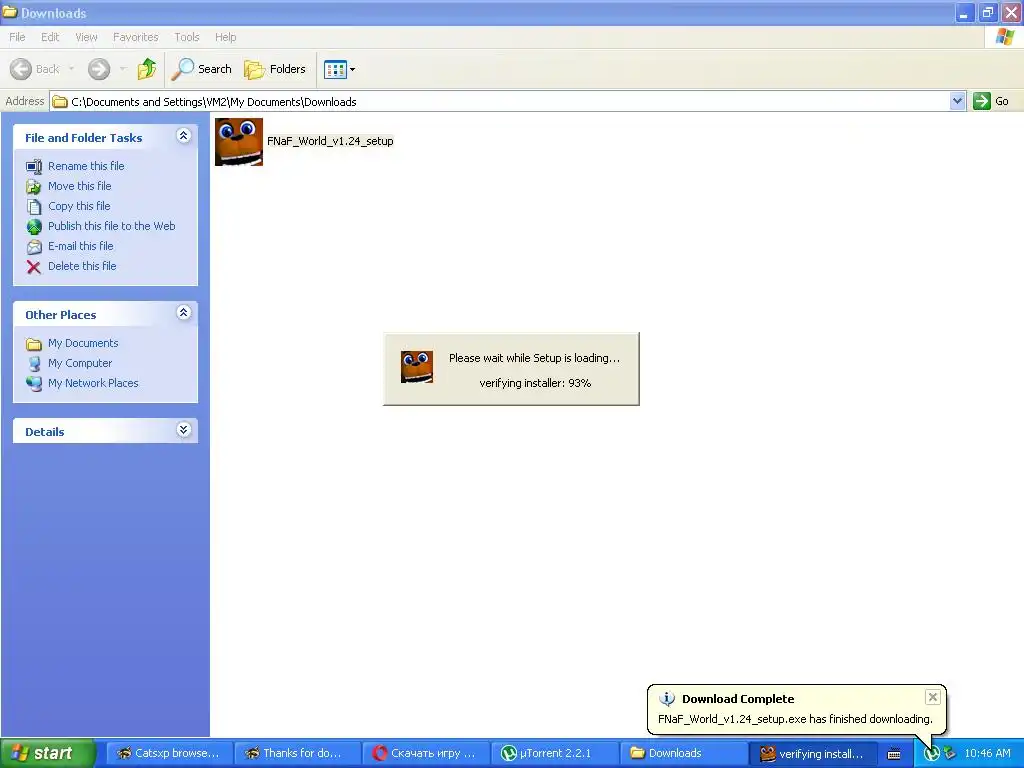The image size is (1024, 768).
Task: Click the folder icon in address bar
Action: point(60,102)
